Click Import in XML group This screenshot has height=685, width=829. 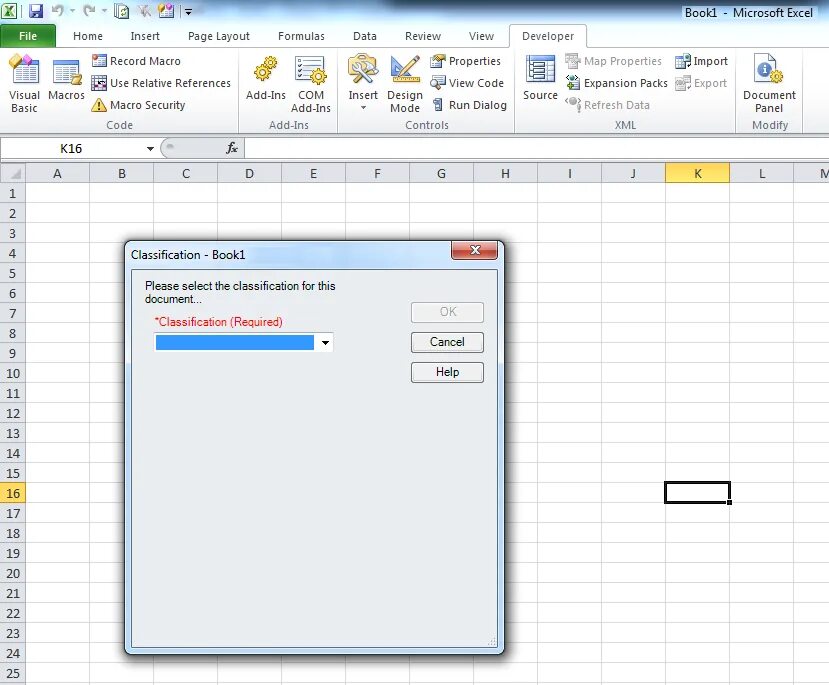point(702,61)
